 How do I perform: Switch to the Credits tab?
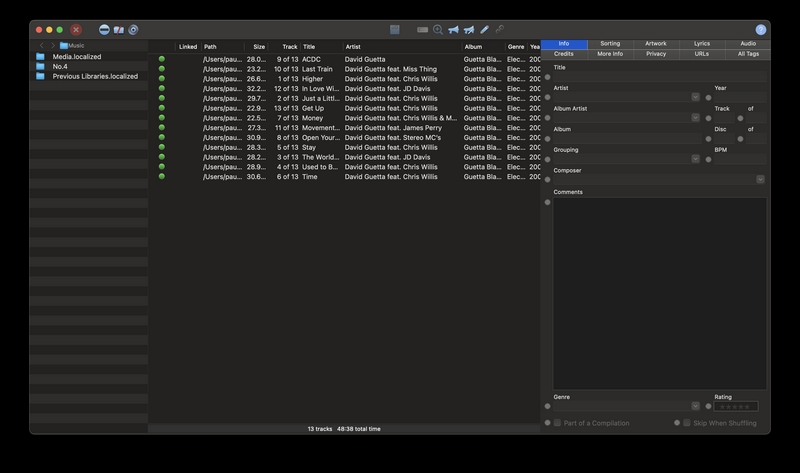(564, 54)
